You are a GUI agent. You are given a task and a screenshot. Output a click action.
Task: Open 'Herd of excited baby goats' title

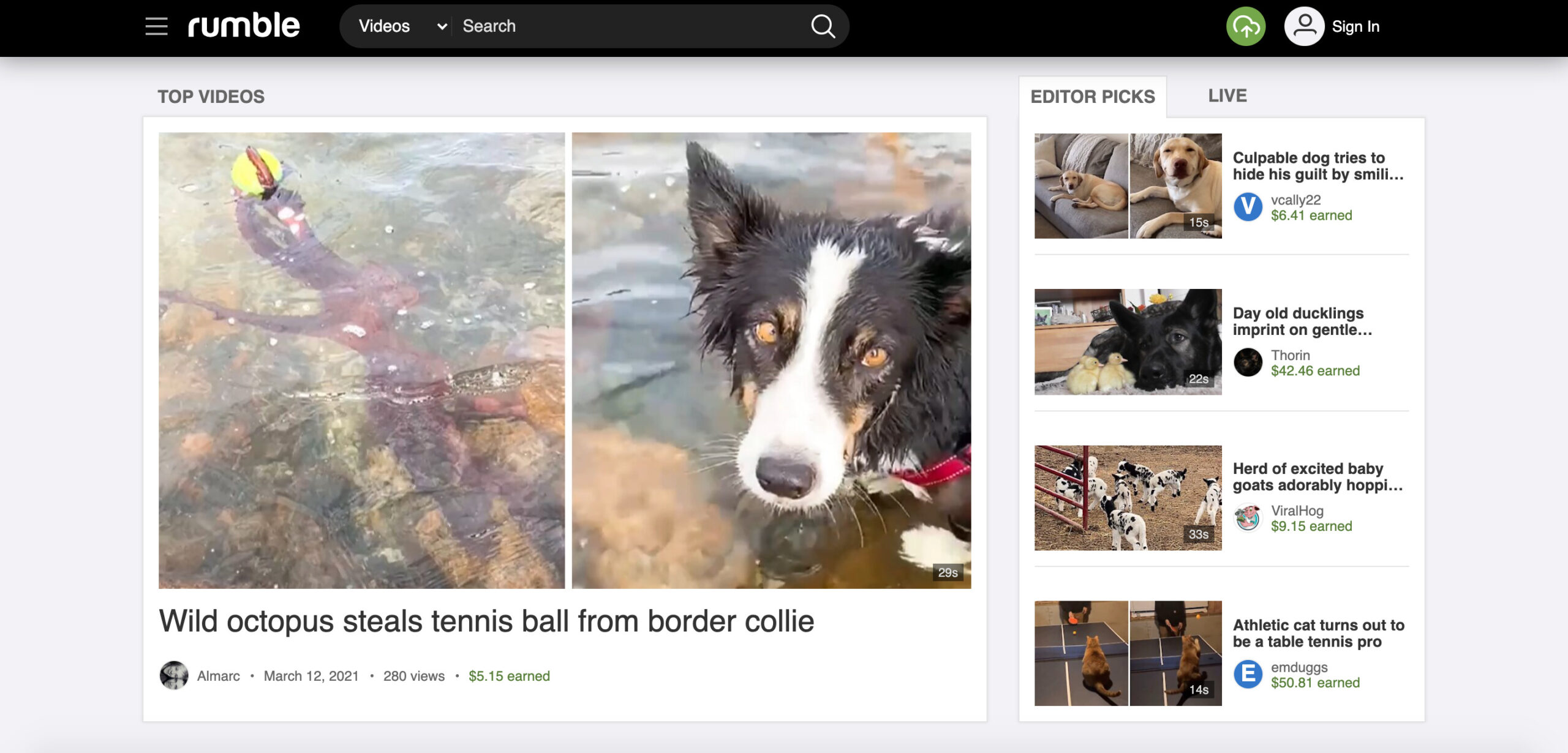click(1317, 477)
